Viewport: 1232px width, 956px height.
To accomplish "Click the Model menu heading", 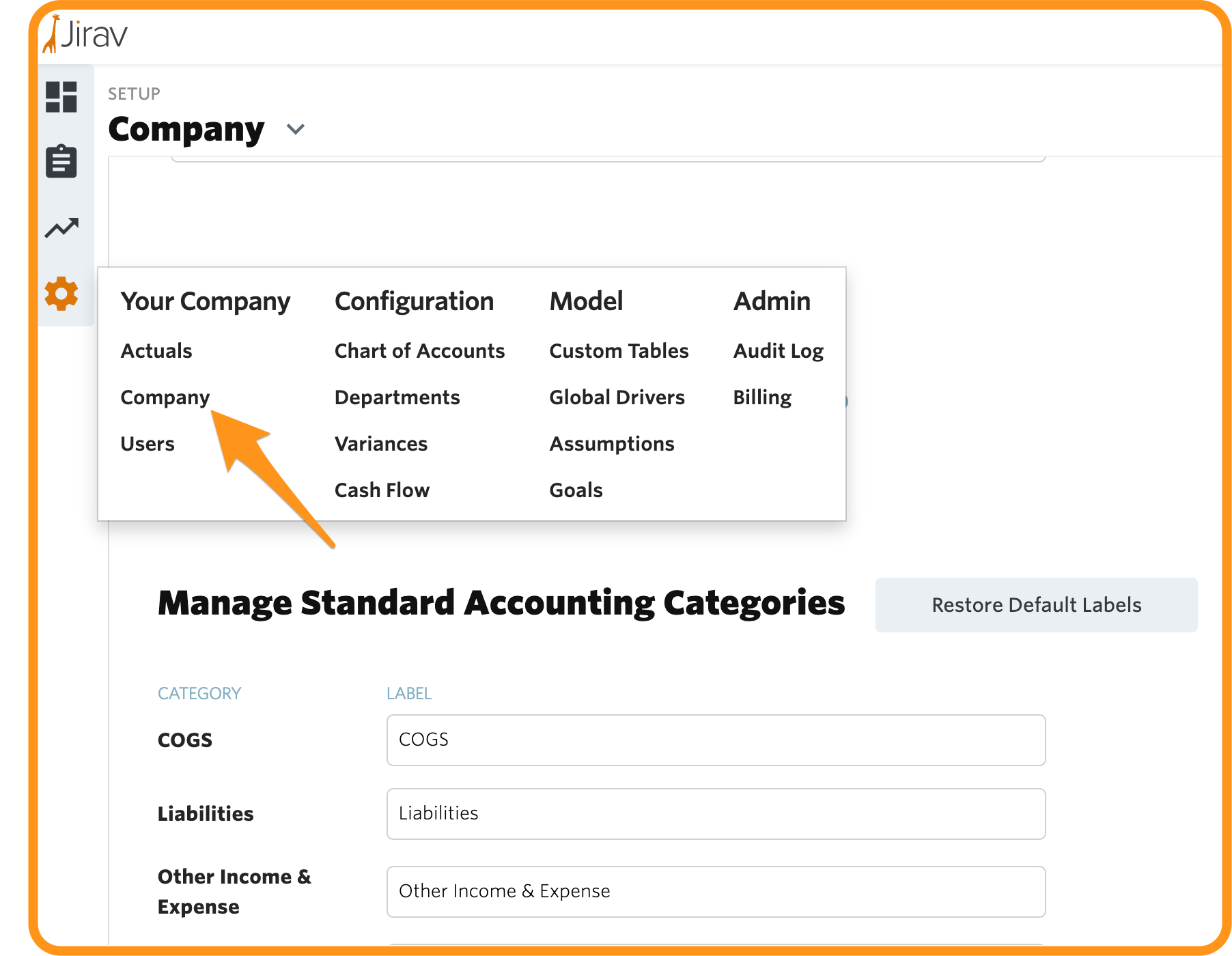I will [x=586, y=301].
